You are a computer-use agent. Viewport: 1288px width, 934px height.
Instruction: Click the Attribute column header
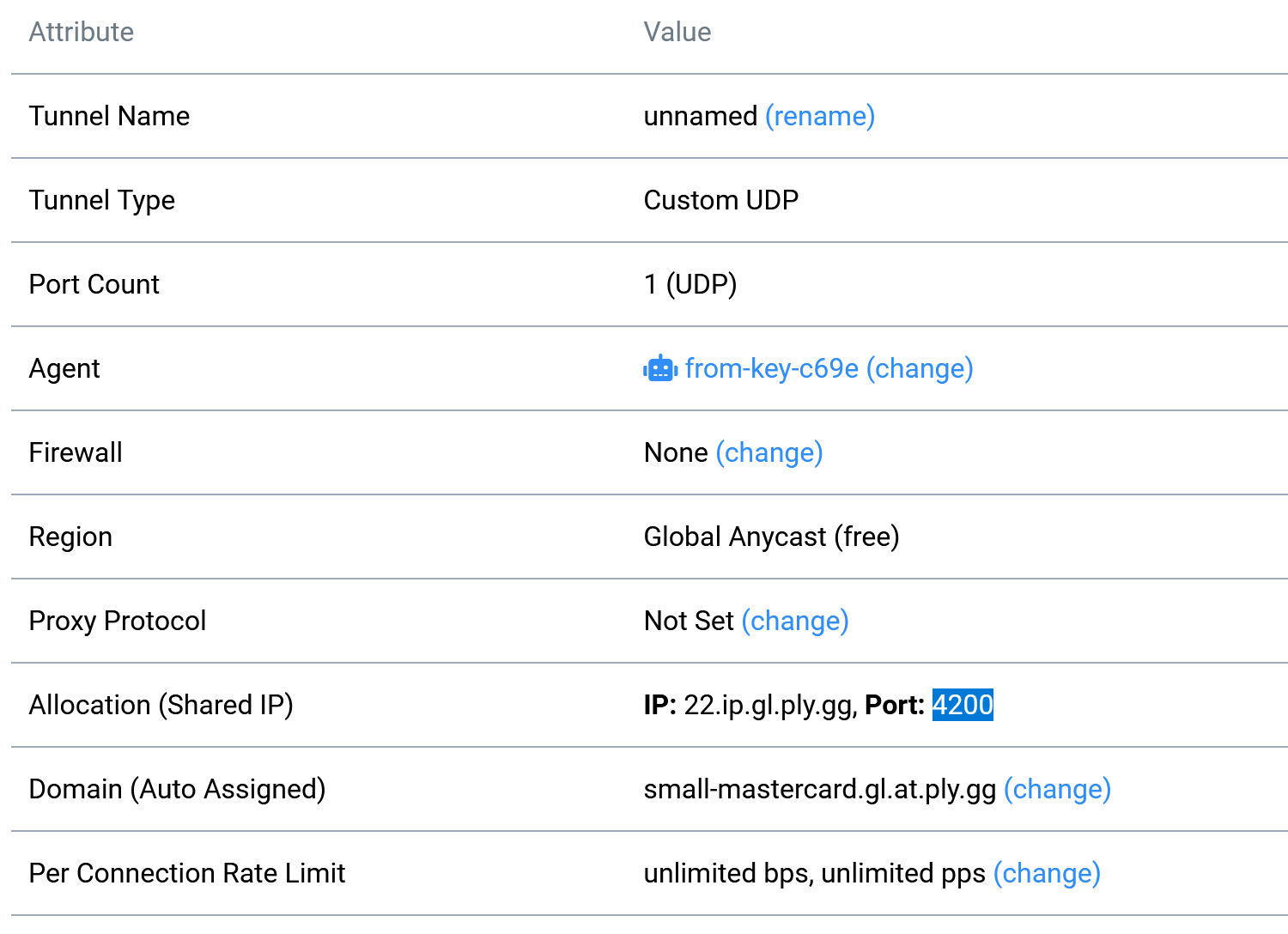click(82, 32)
